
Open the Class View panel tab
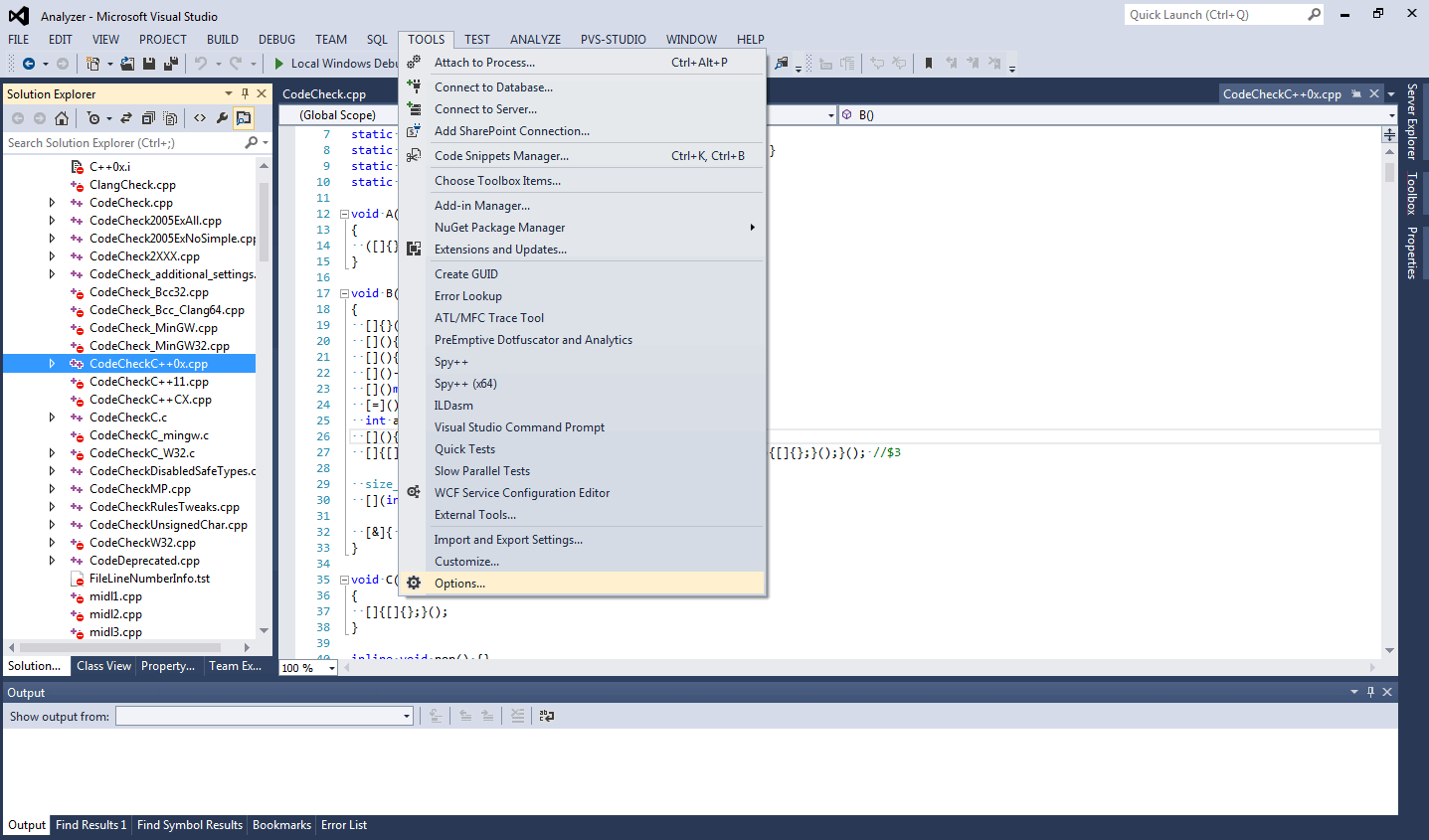click(103, 666)
